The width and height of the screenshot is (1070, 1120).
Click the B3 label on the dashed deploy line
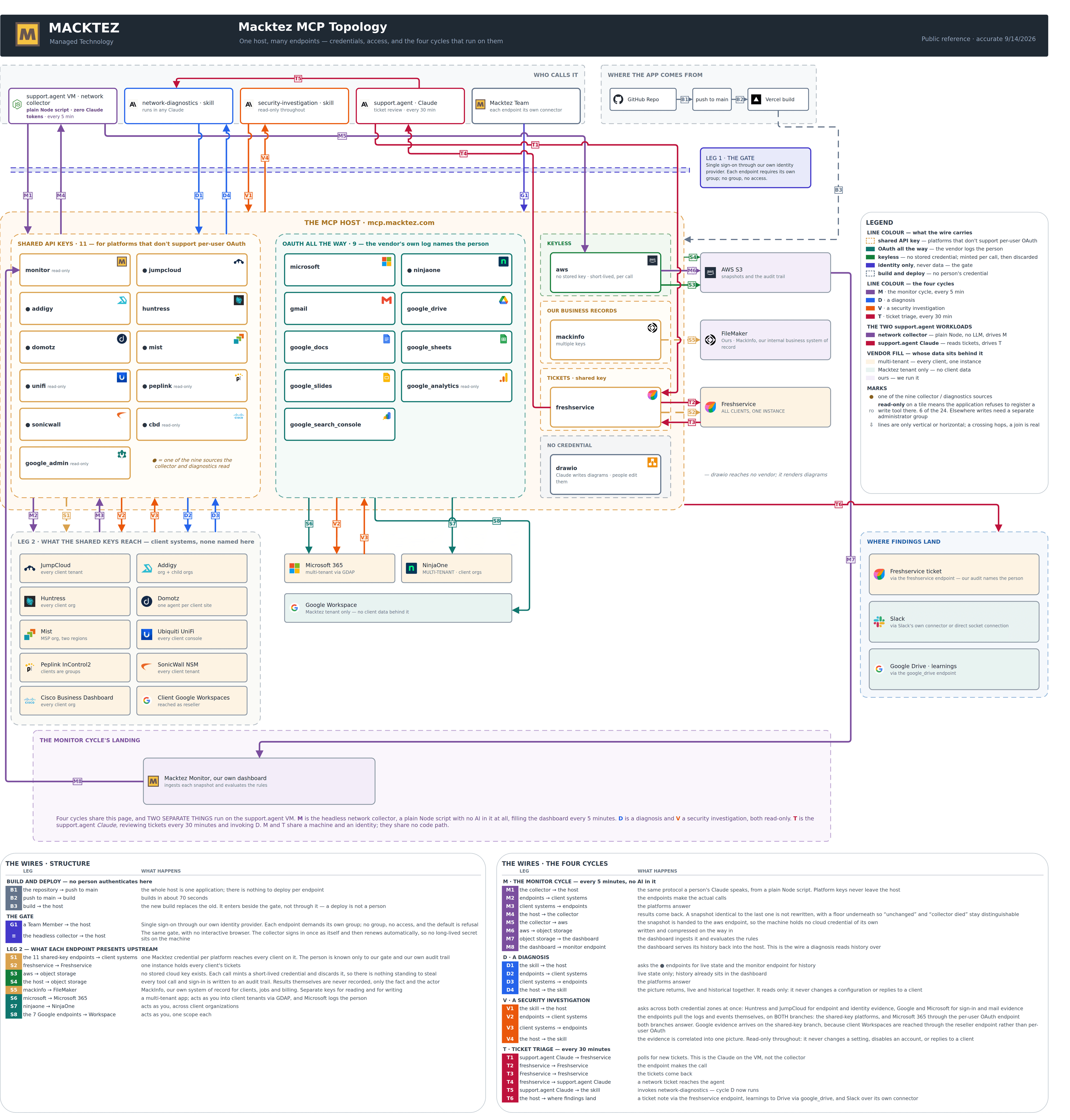point(838,190)
